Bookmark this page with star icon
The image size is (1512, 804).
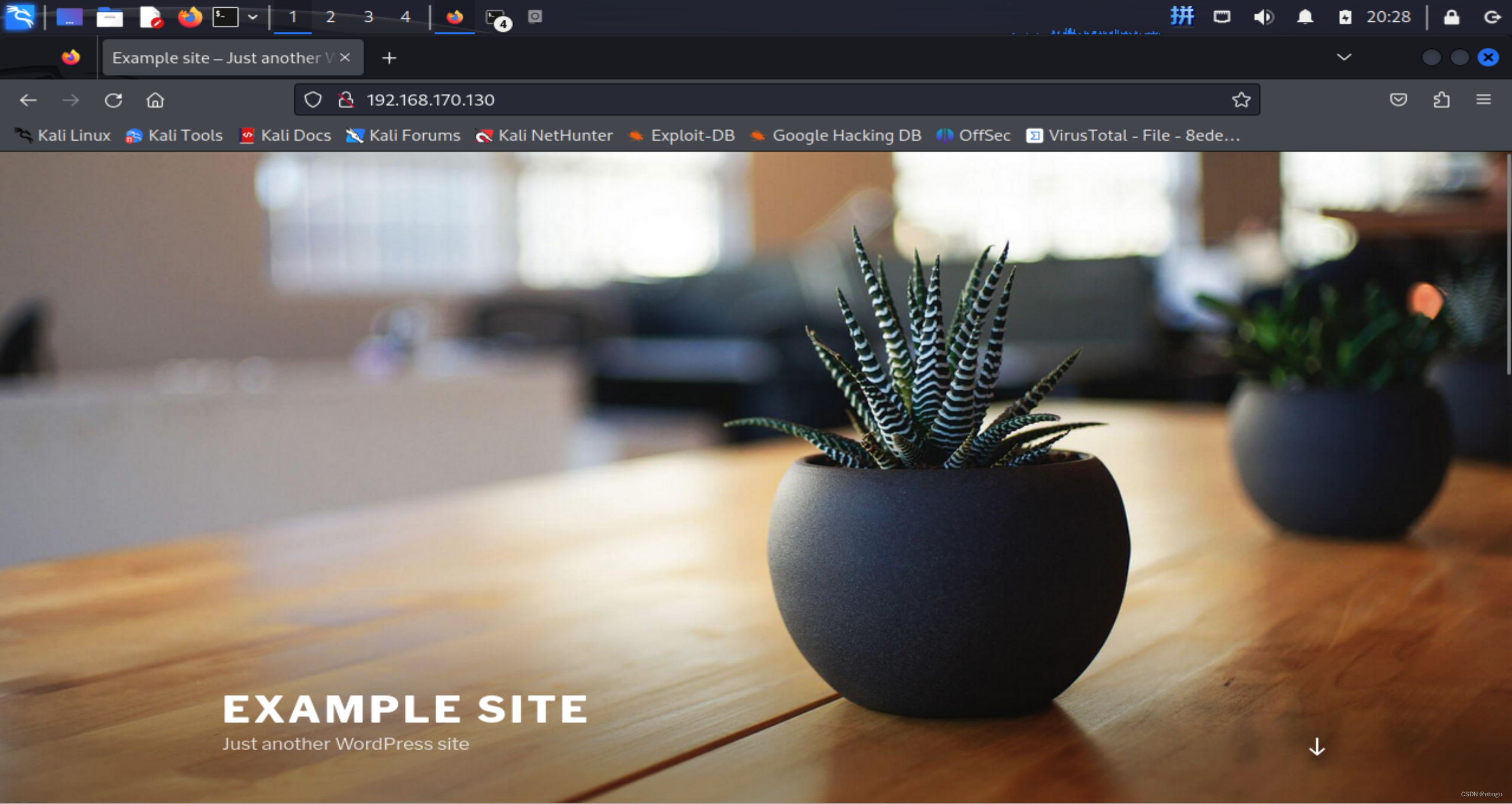tap(1241, 100)
